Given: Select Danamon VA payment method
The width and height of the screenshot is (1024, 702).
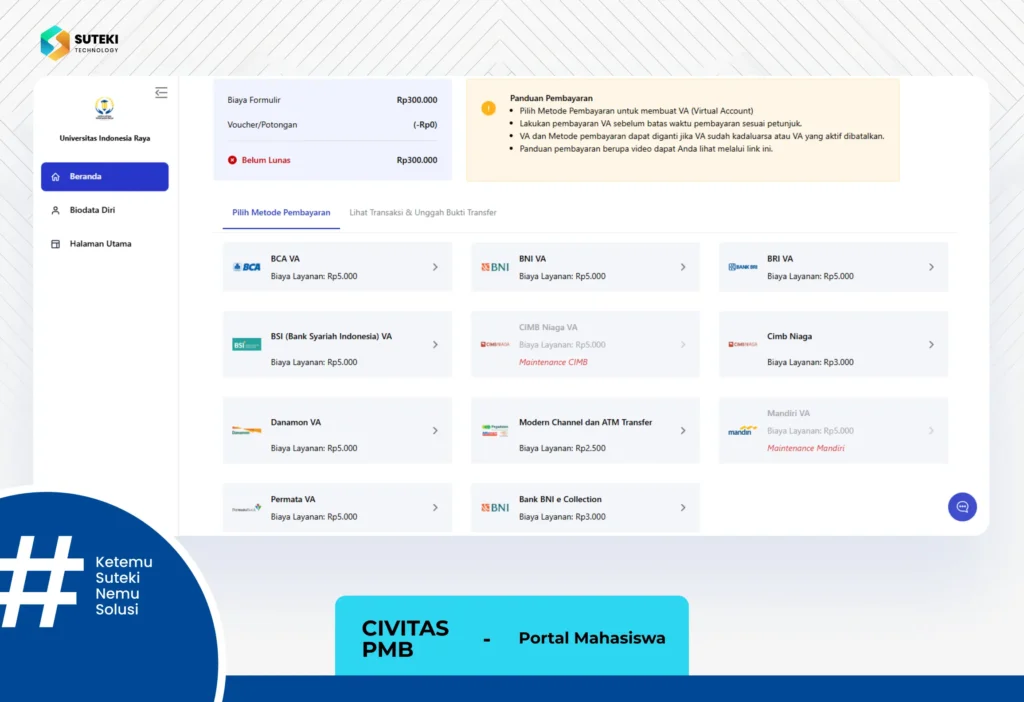Looking at the screenshot, I should pos(337,430).
